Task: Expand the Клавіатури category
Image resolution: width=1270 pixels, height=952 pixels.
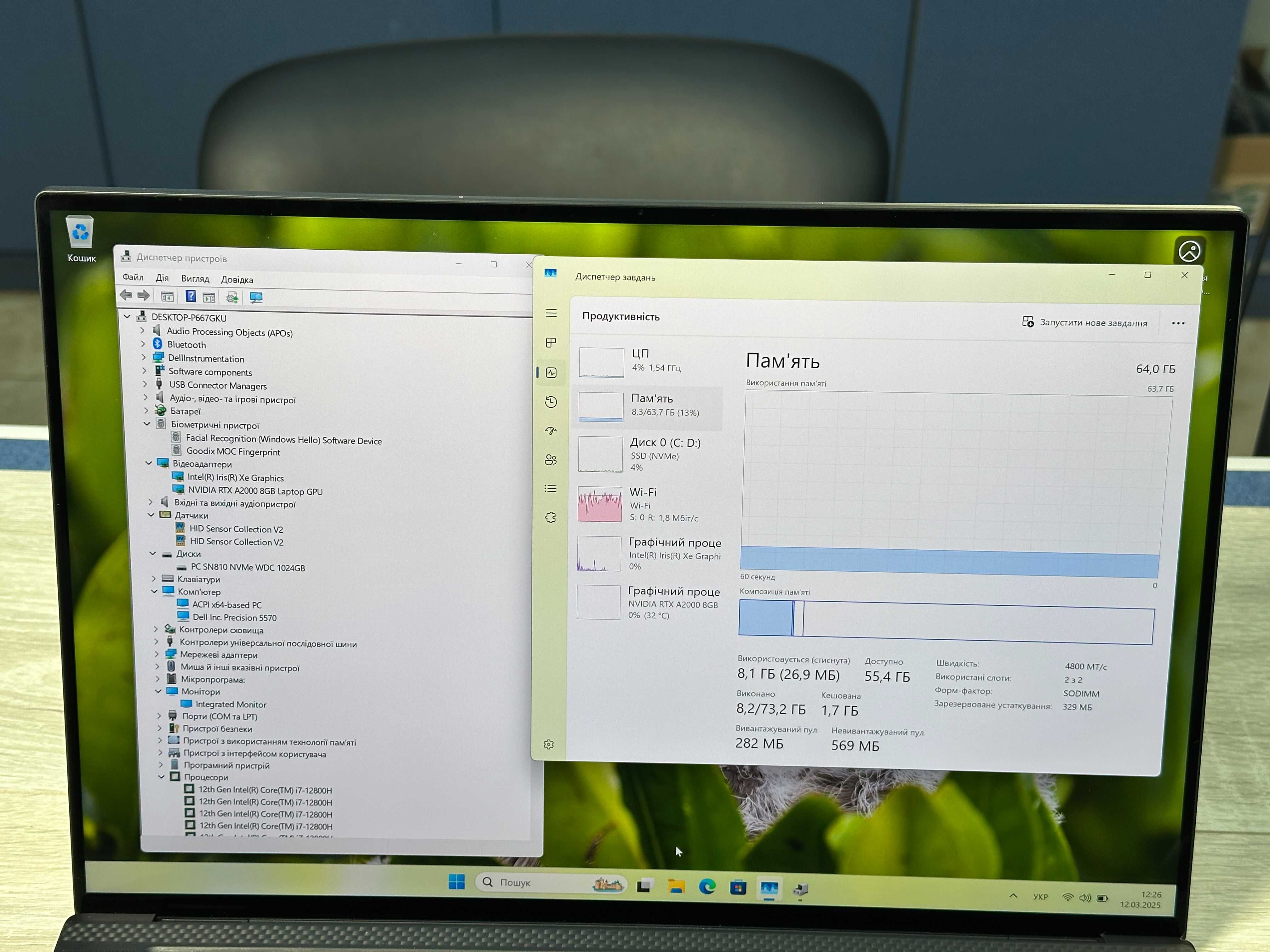Action: point(153,578)
